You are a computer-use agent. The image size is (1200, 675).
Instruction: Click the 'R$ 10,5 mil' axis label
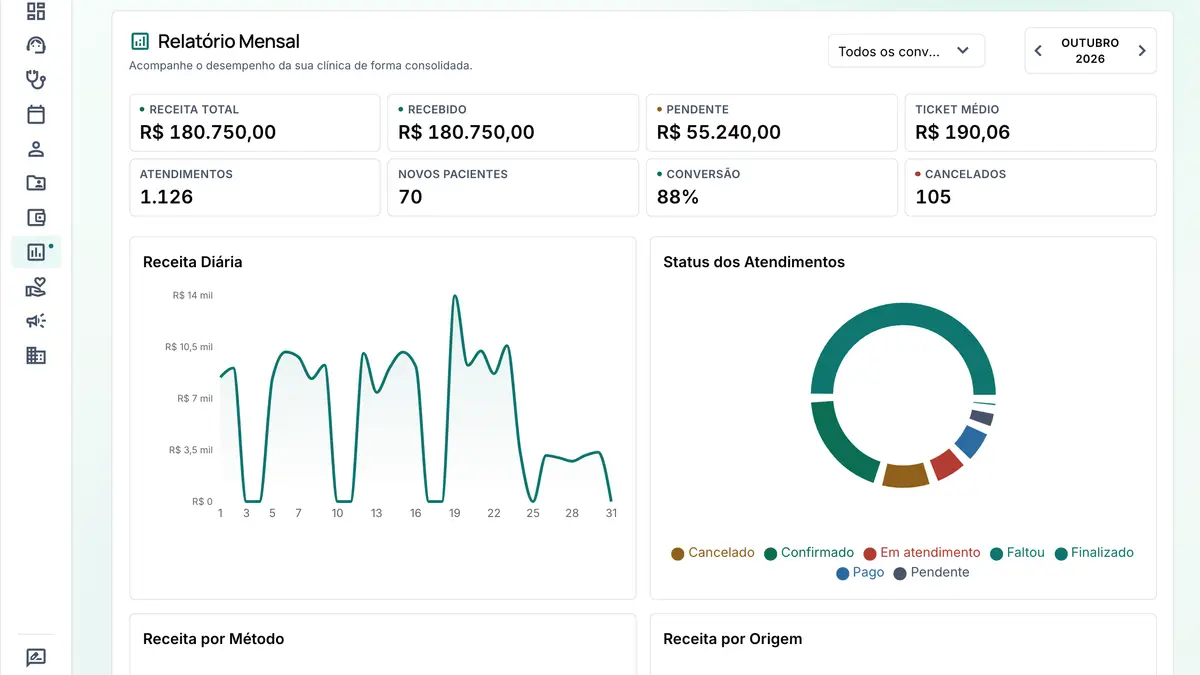click(x=189, y=347)
